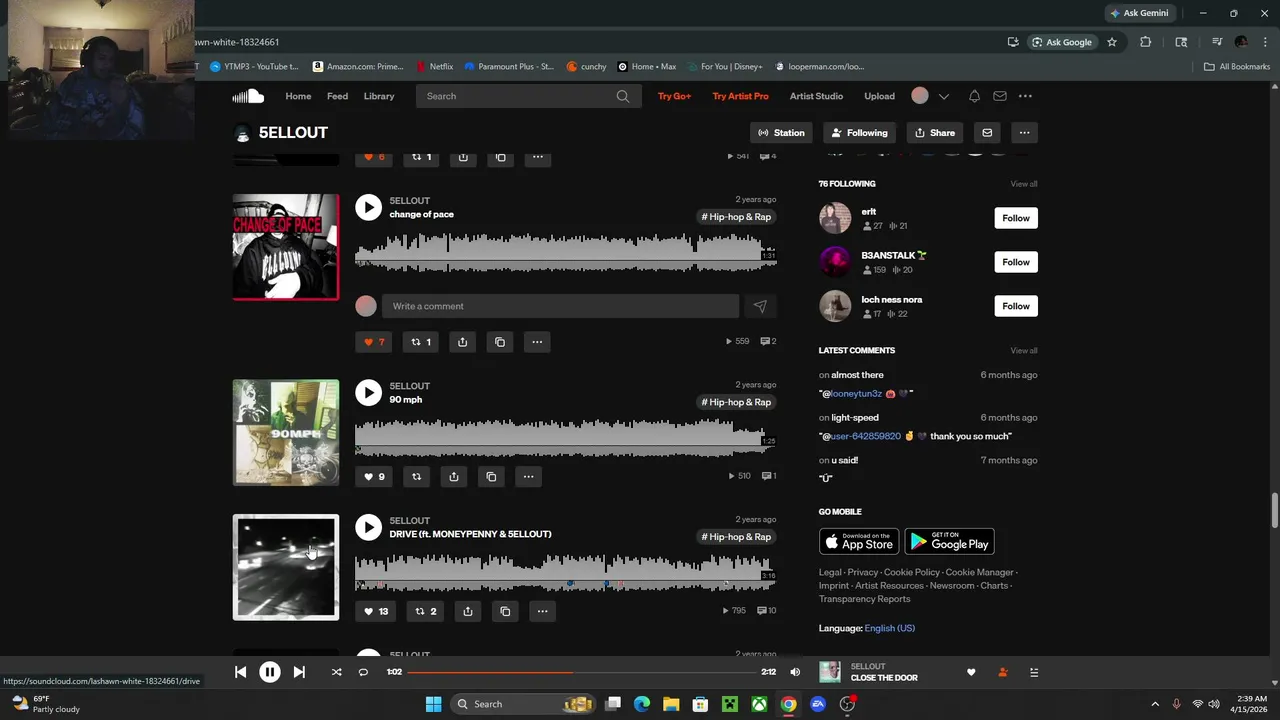Download on the App Store badge
Viewport: 1280px width, 720px height.
coord(859,541)
